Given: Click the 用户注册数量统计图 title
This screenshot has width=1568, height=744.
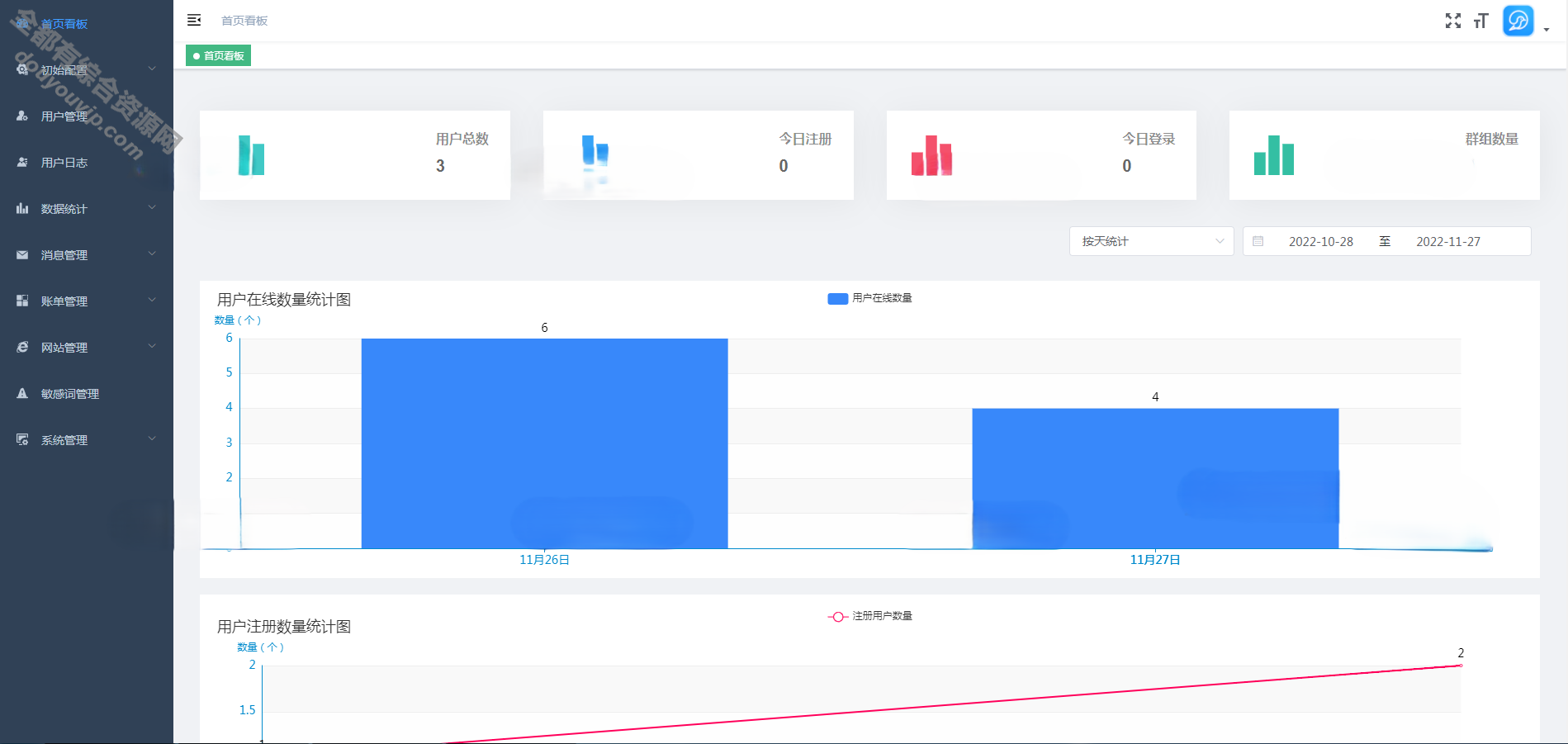Looking at the screenshot, I should pos(284,627).
